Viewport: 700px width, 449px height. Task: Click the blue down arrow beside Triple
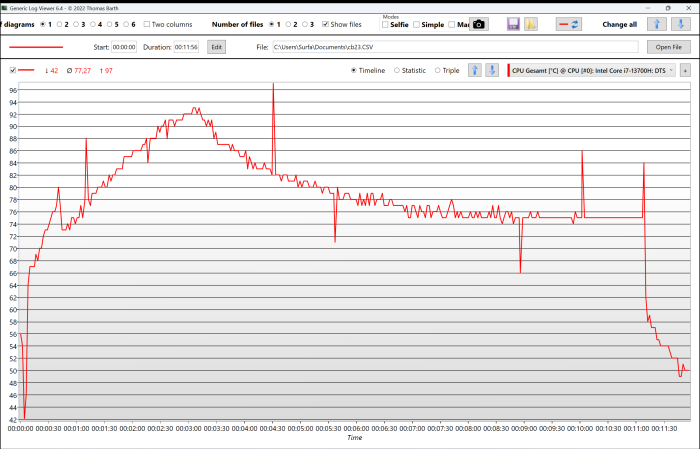[x=492, y=70]
